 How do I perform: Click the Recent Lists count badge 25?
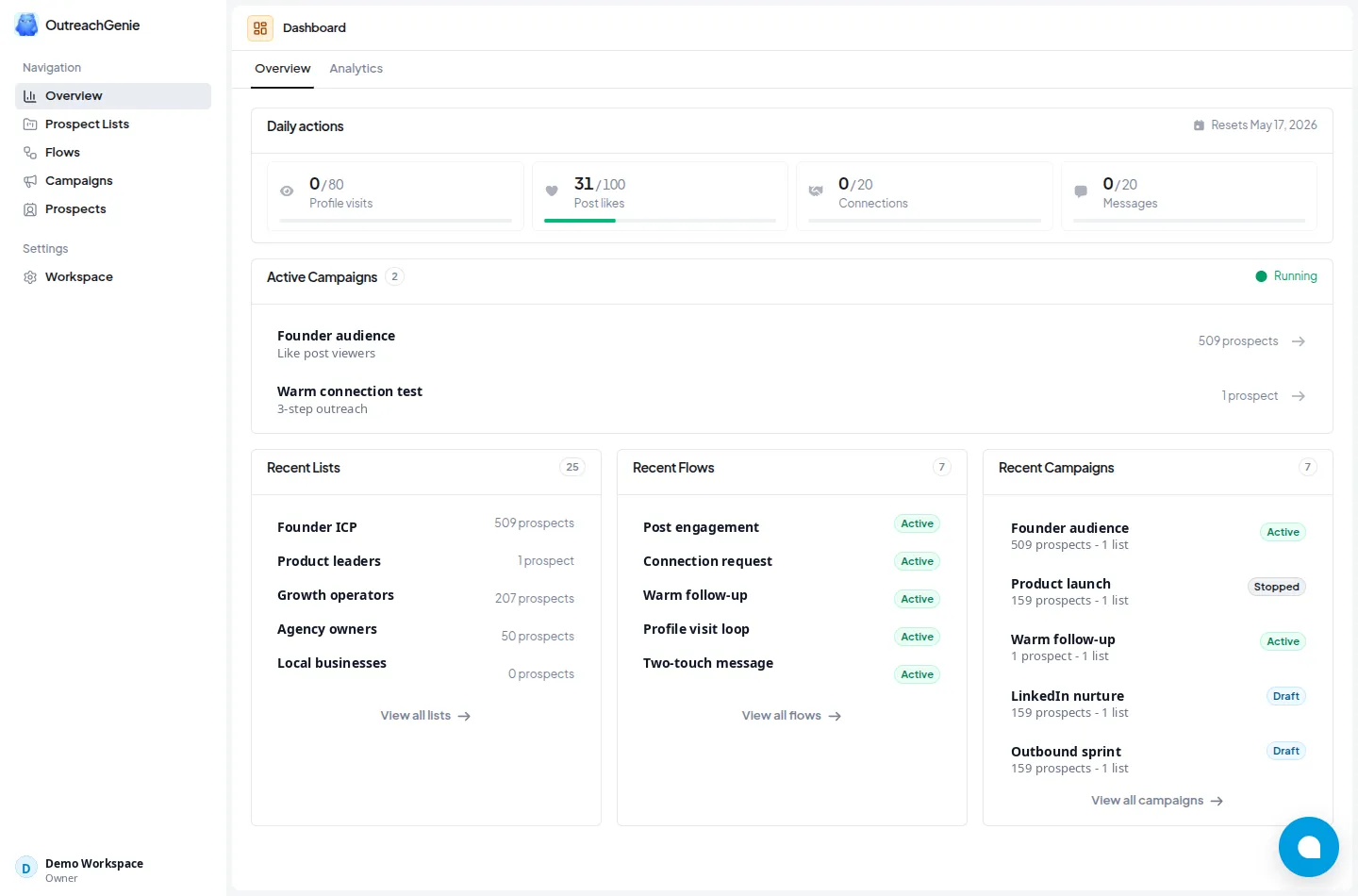tap(572, 467)
